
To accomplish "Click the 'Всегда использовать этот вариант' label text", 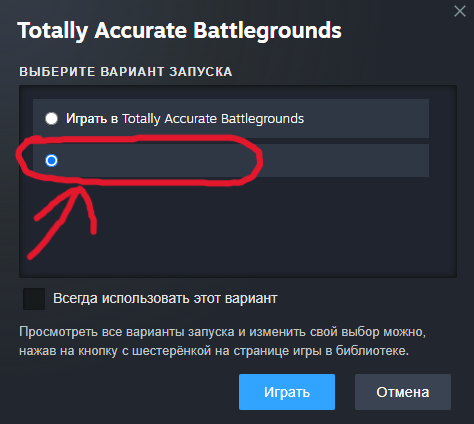I will click(x=165, y=298).
